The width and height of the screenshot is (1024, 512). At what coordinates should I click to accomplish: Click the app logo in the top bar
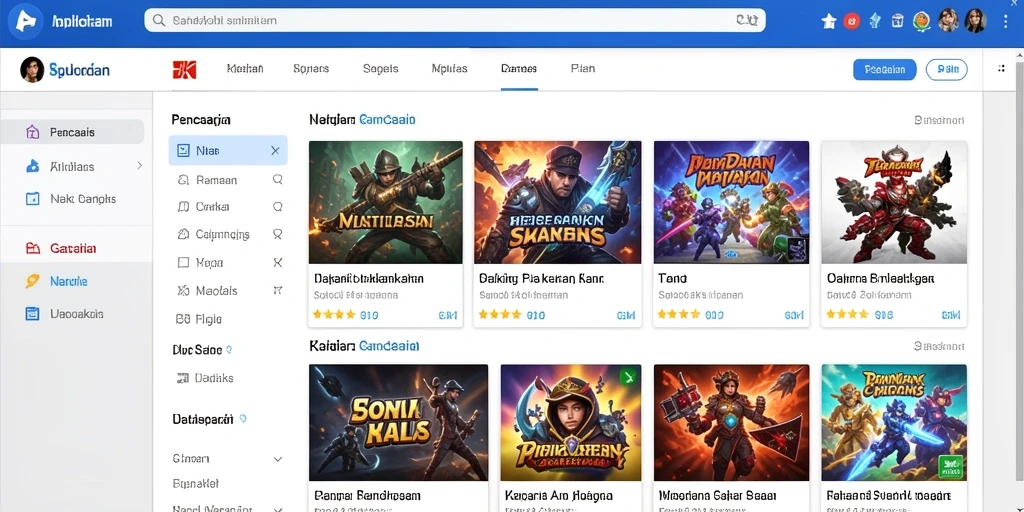(25, 21)
